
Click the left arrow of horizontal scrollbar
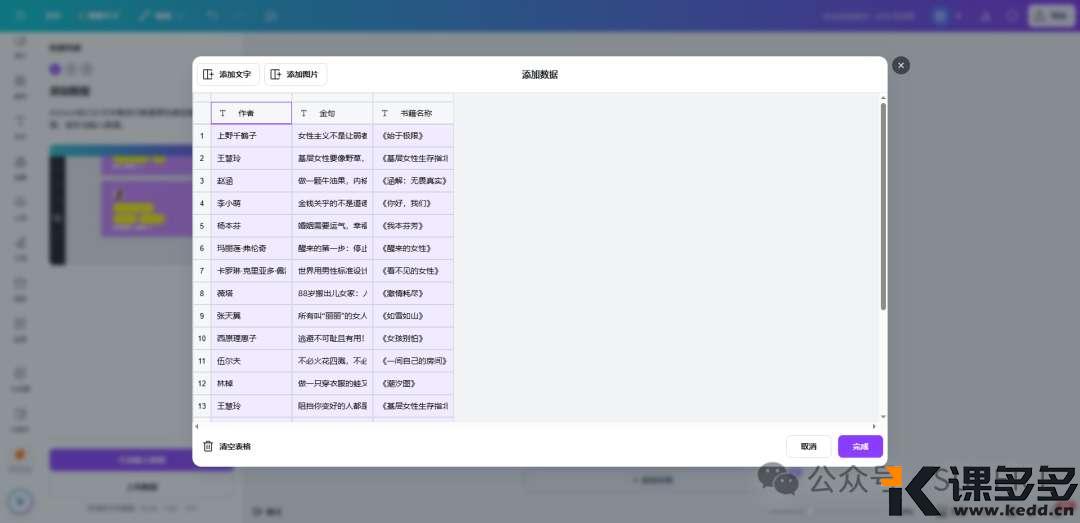[197, 426]
